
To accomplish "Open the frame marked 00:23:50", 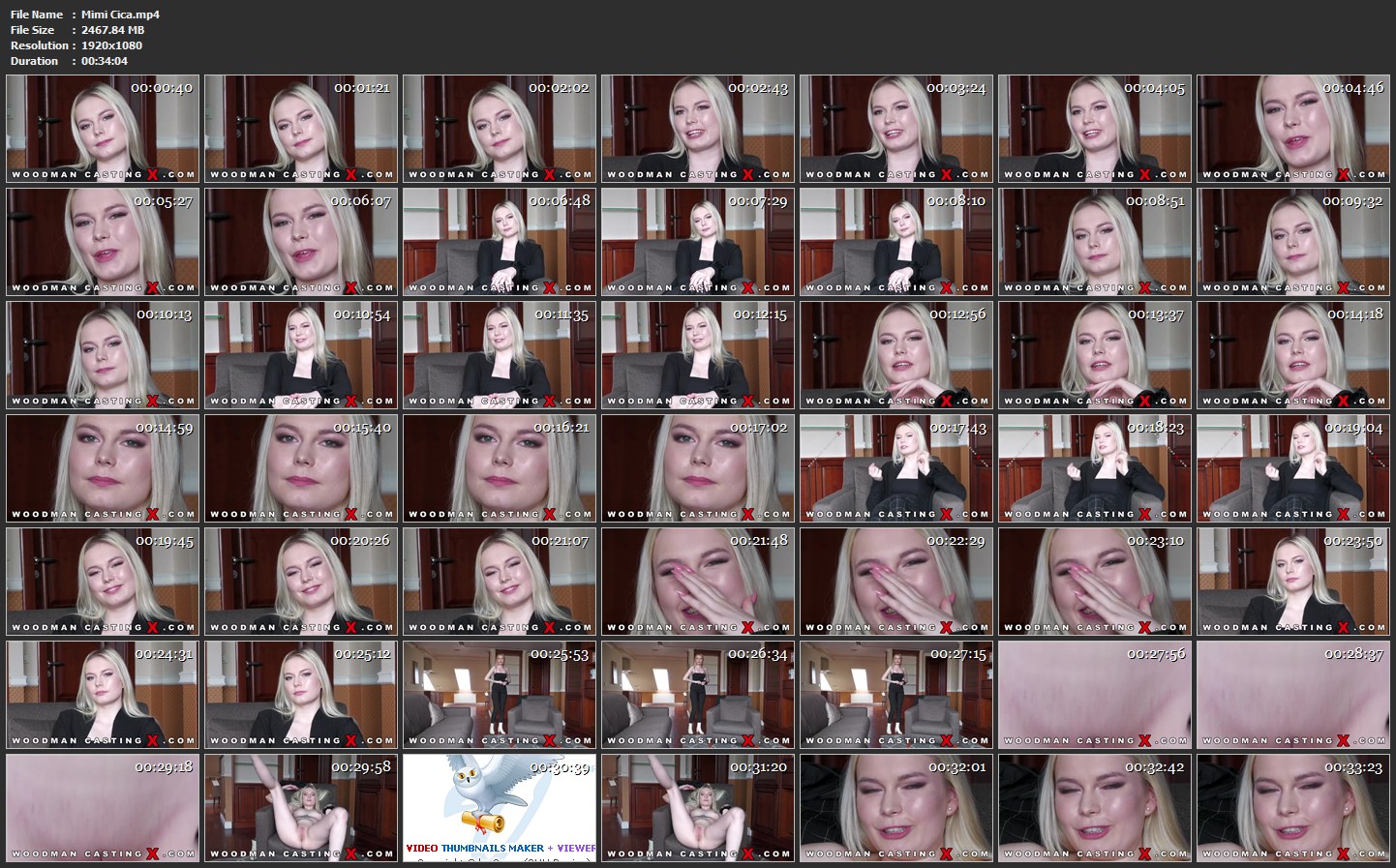I will (x=1293, y=582).
